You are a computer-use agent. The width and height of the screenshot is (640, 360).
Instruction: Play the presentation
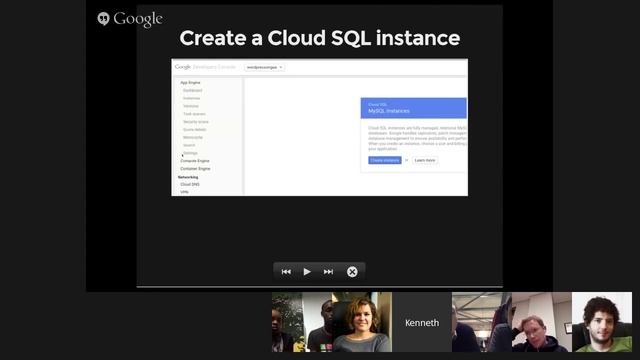307,272
